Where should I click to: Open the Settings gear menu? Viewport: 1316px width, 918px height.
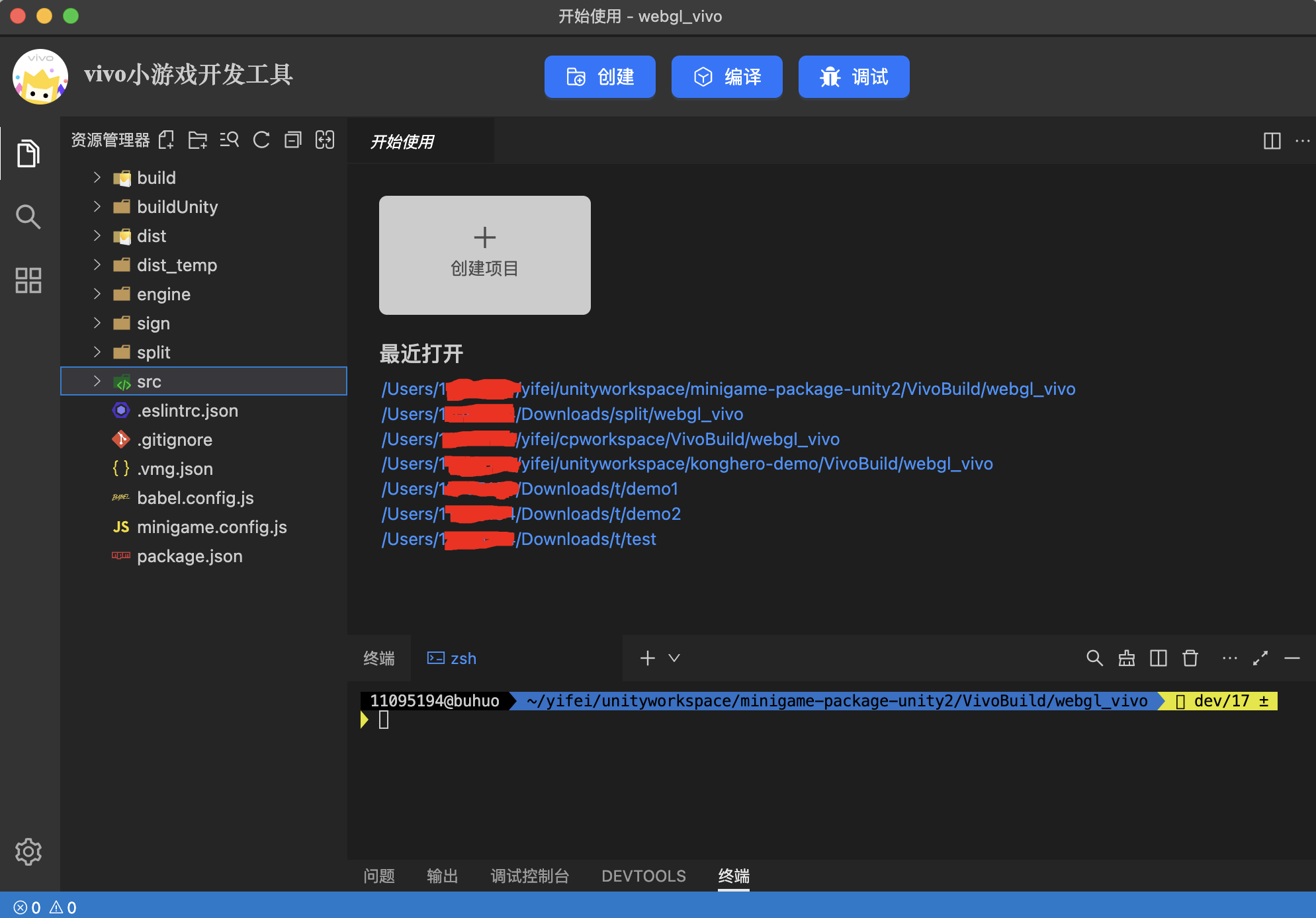click(x=28, y=852)
